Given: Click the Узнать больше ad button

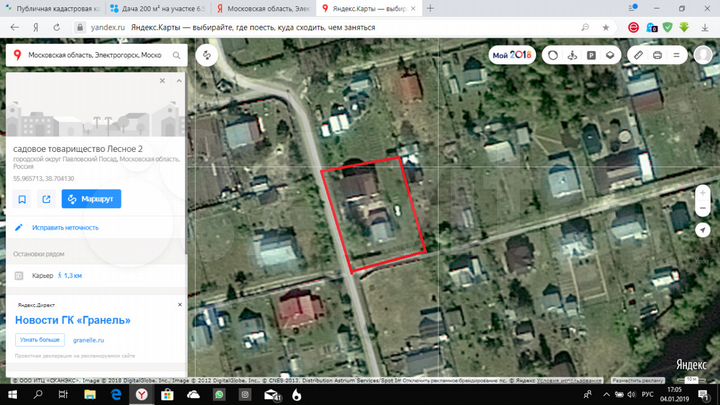Looking at the screenshot, I should point(40,340).
